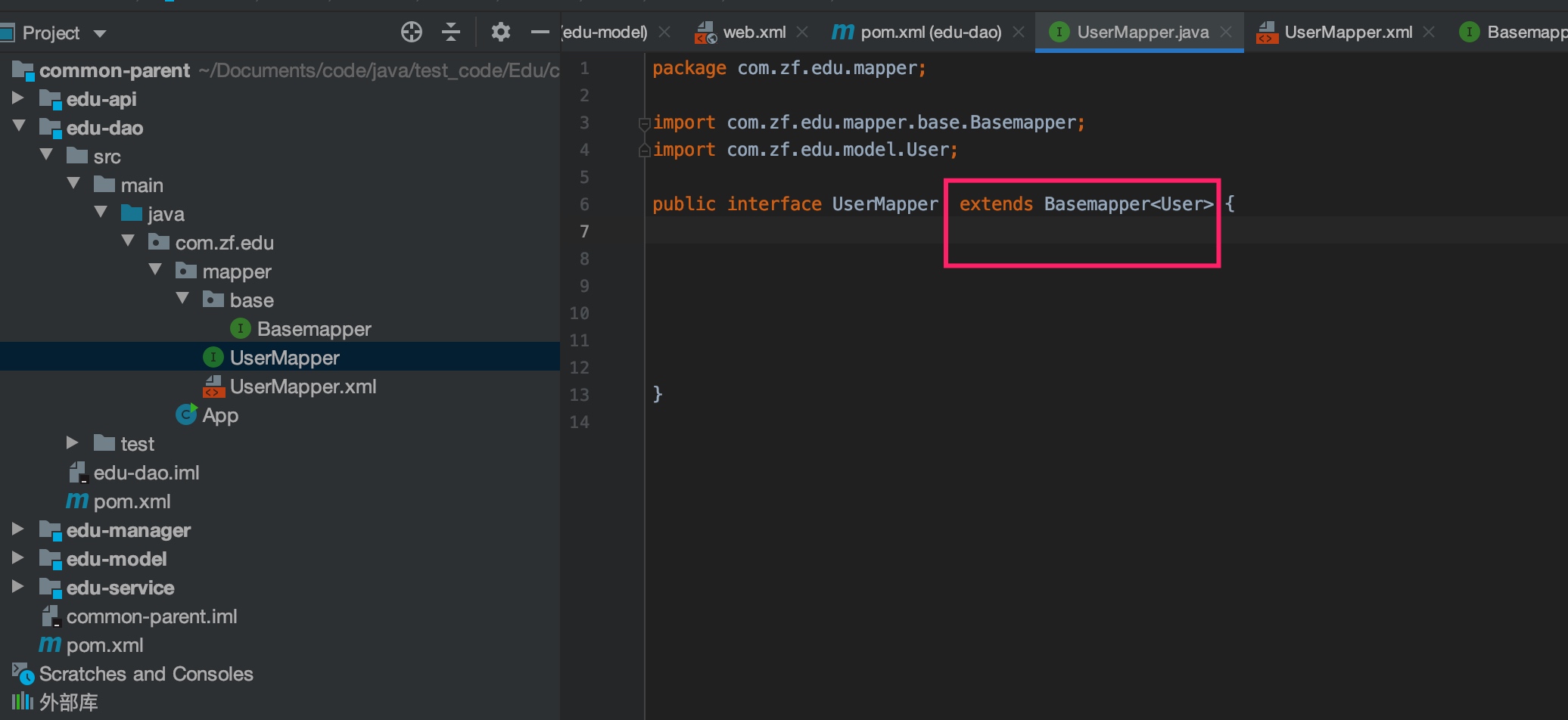Viewport: 1568px width, 720px height.
Task: Hide the Project panel with minus icon
Action: pos(540,32)
